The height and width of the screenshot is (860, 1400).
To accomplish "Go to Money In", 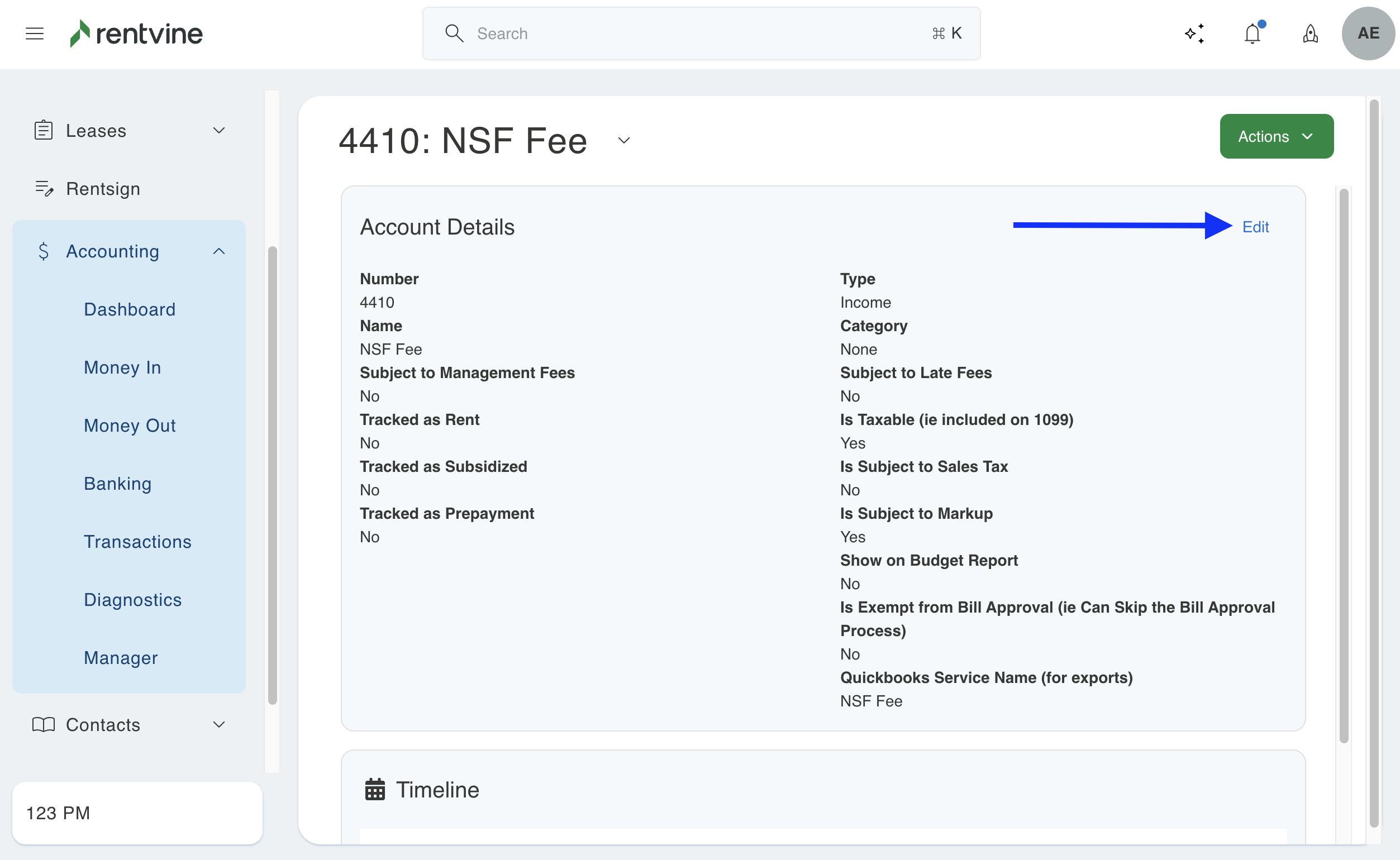I will tap(122, 367).
